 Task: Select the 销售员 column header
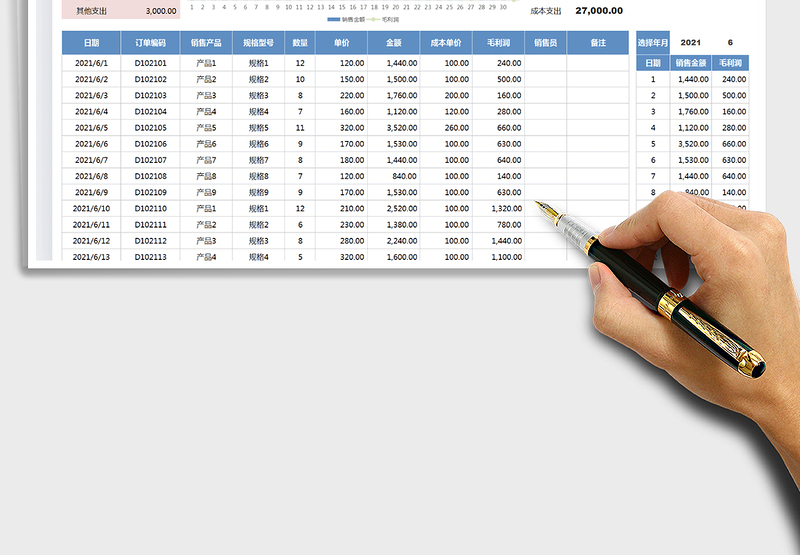point(545,43)
